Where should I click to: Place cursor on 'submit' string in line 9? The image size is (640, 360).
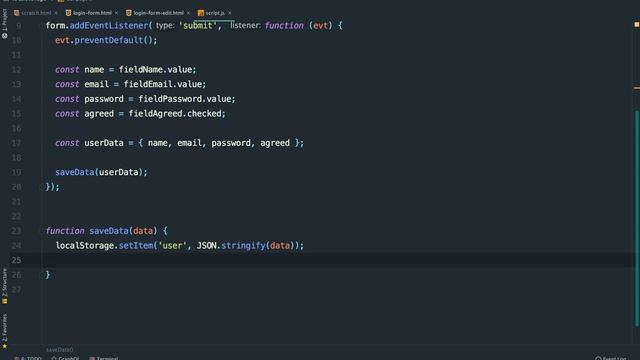[198, 26]
